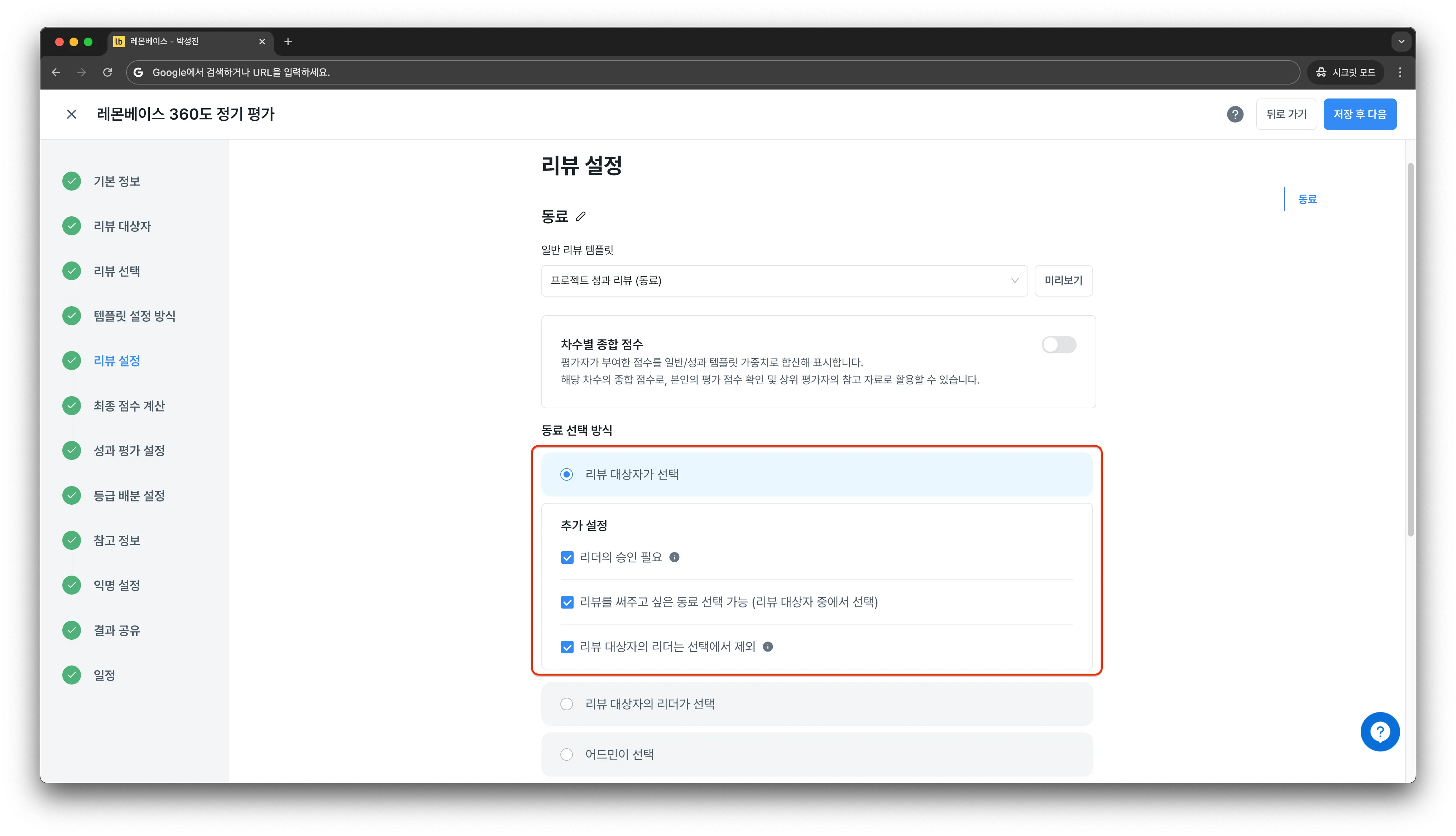Close the 360 review setup with X icon
Viewport: 1456px width, 836px height.
(71, 114)
